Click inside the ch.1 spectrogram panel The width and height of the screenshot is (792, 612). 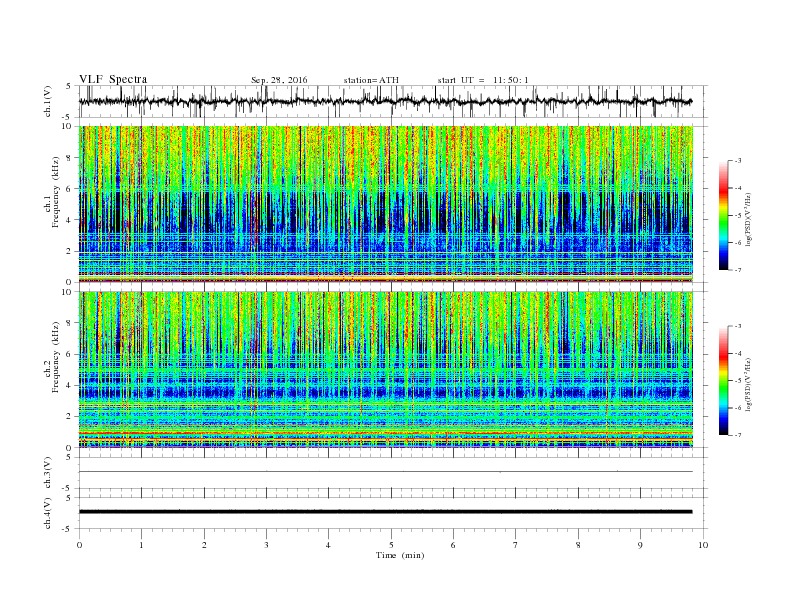385,204
